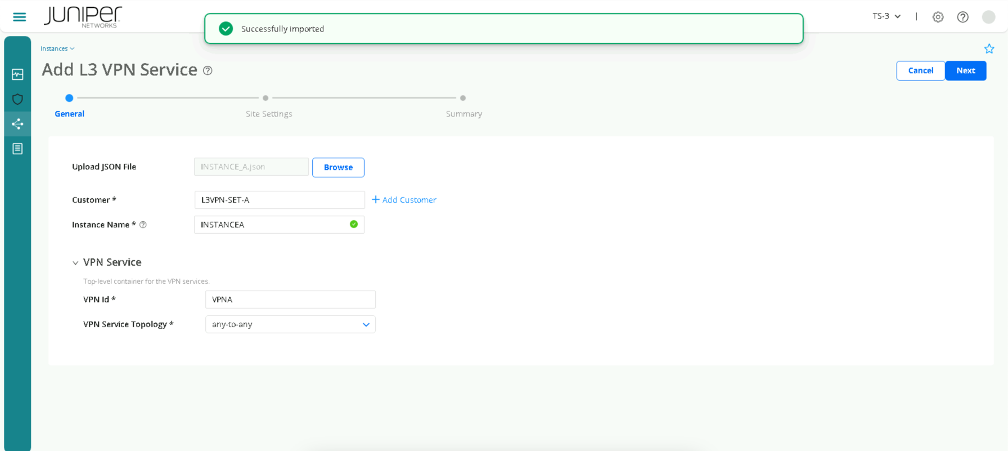Open the VPN Service Topology dropdown
The image size is (1008, 452).
tap(290, 325)
